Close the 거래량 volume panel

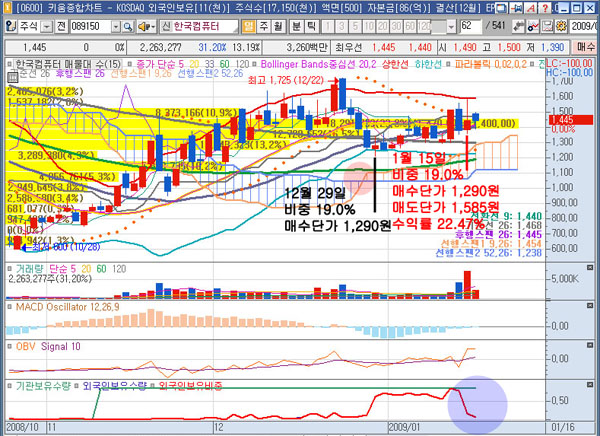click(590, 267)
